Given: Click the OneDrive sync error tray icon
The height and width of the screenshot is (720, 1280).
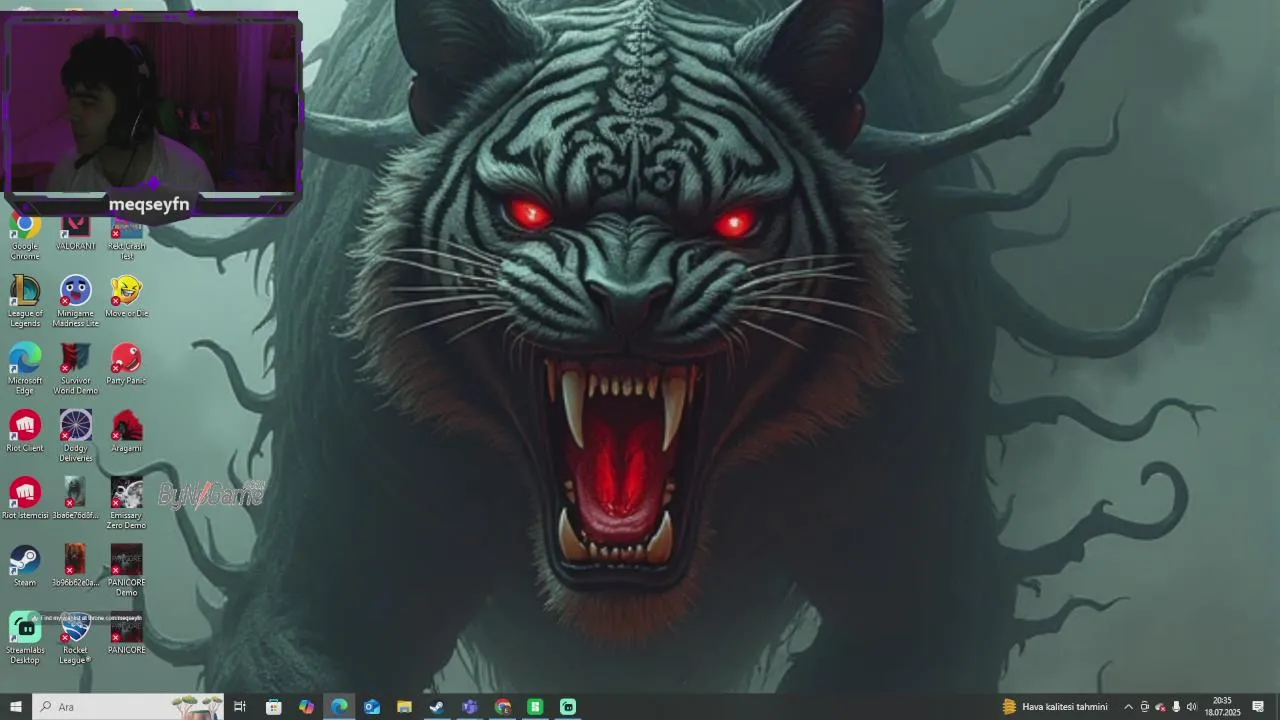Looking at the screenshot, I should click(x=1160, y=707).
